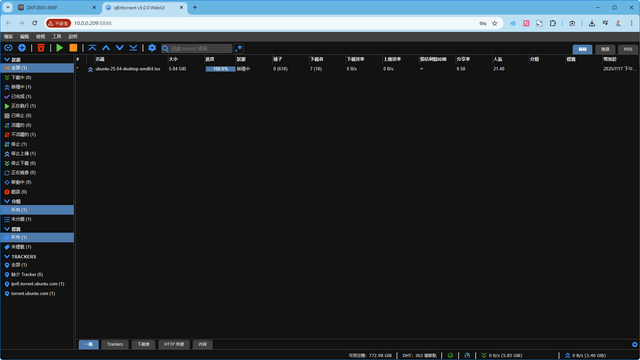Open options via the blue gear icon
The height and width of the screenshot is (360, 640).
pyautogui.click(x=152, y=48)
